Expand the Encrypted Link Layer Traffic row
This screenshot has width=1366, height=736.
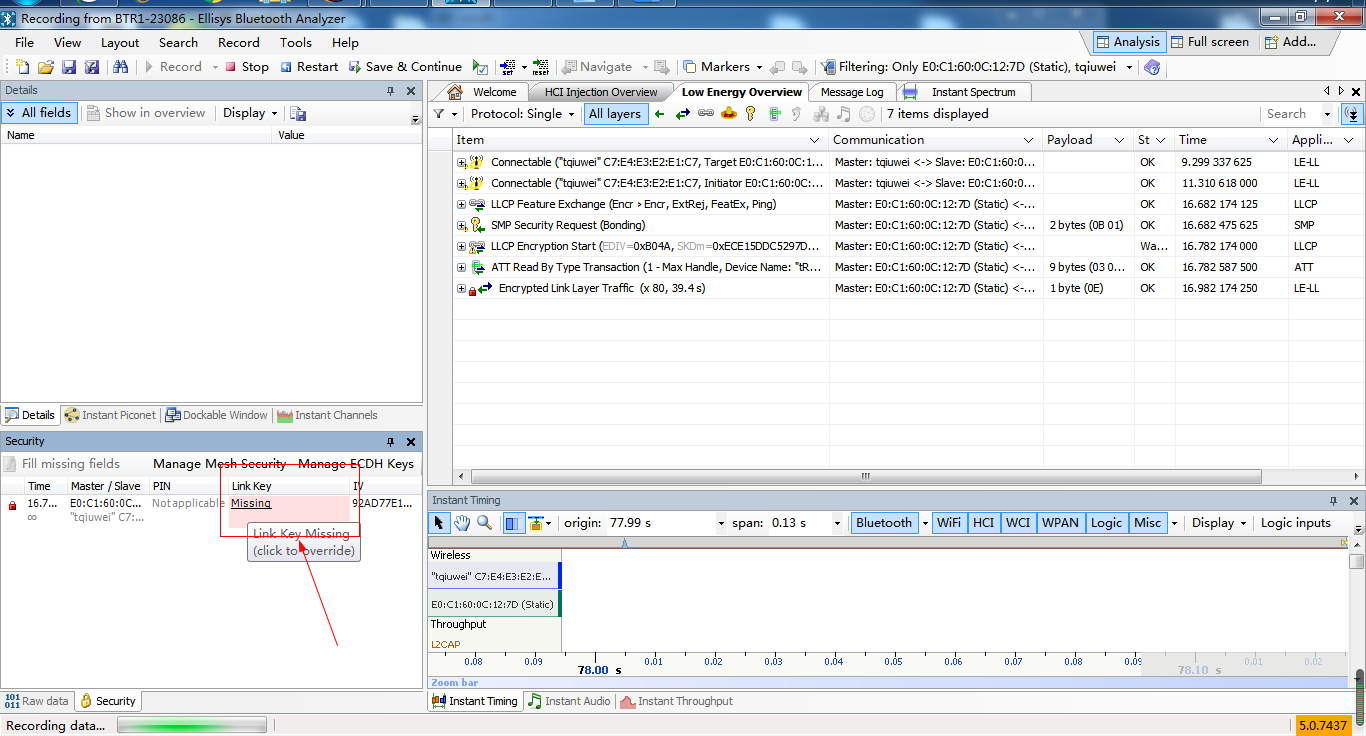click(x=462, y=289)
